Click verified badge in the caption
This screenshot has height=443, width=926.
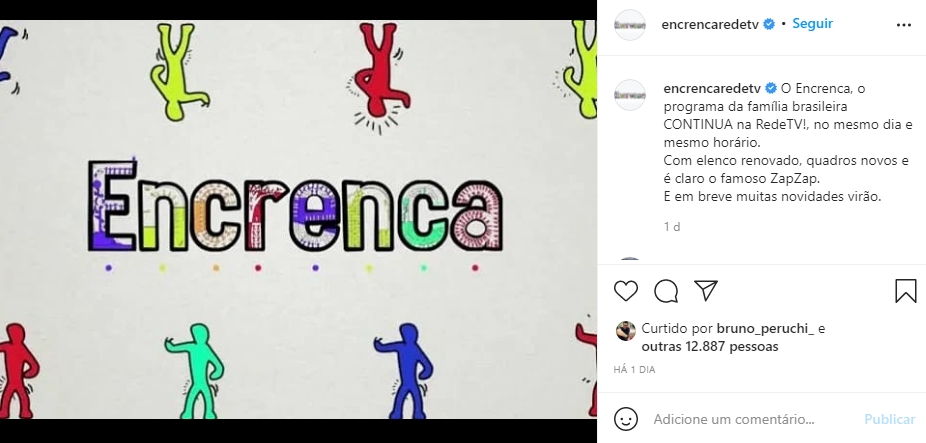(x=771, y=89)
